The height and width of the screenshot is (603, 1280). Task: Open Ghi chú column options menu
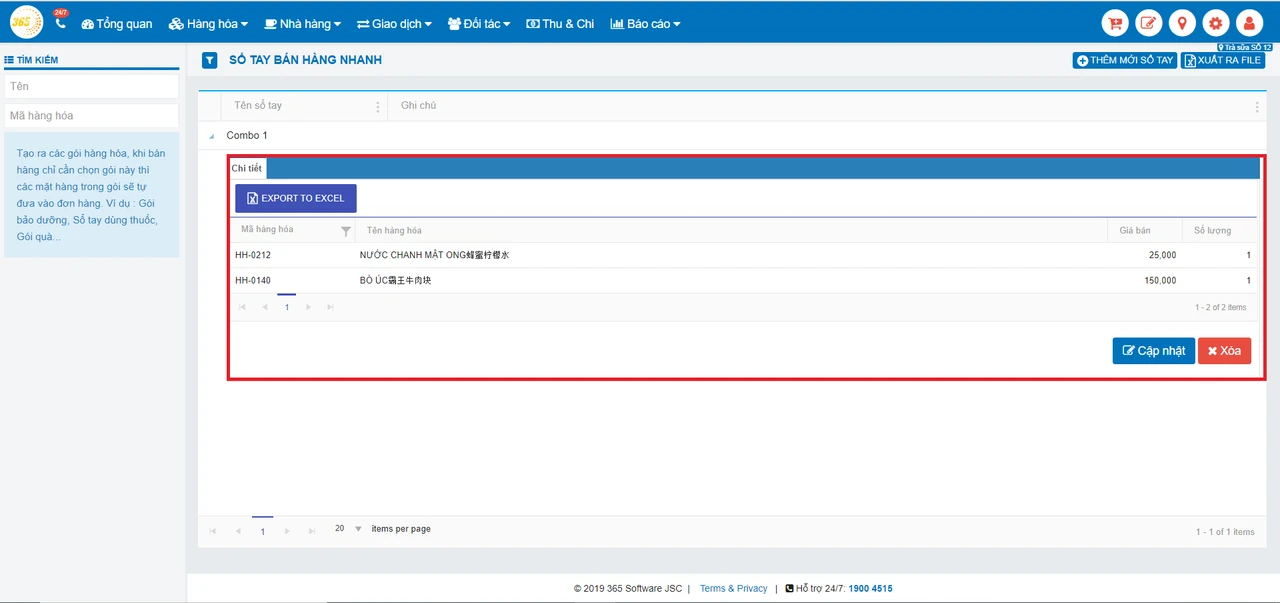point(1257,106)
